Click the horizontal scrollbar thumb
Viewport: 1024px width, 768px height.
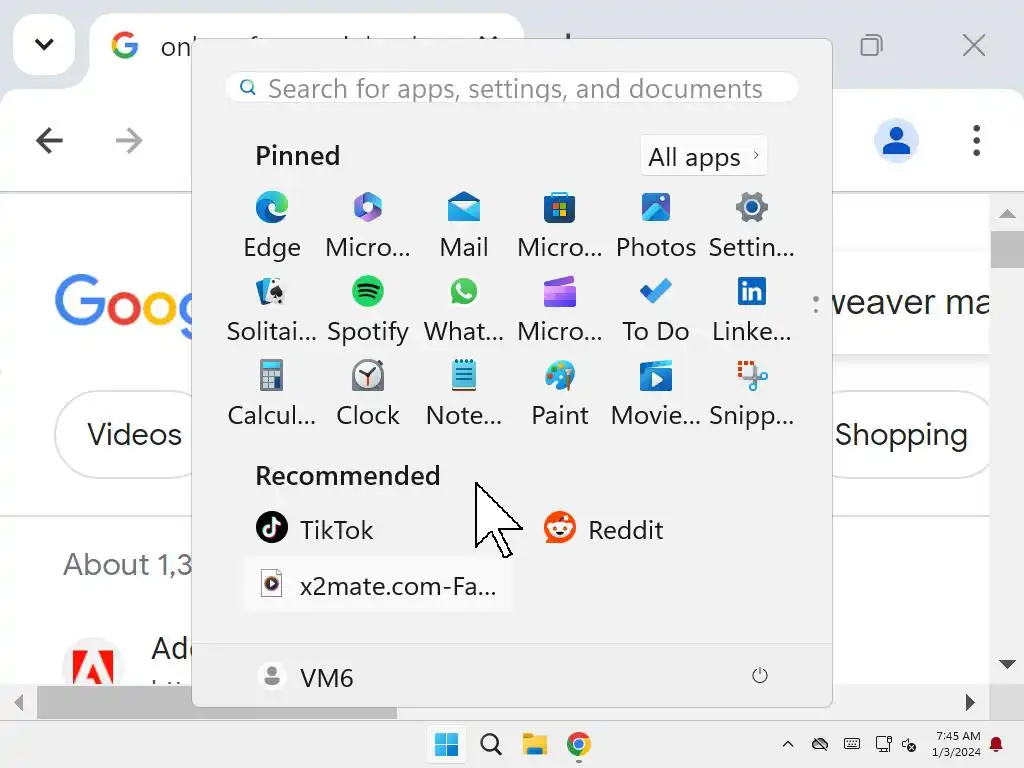pos(217,703)
